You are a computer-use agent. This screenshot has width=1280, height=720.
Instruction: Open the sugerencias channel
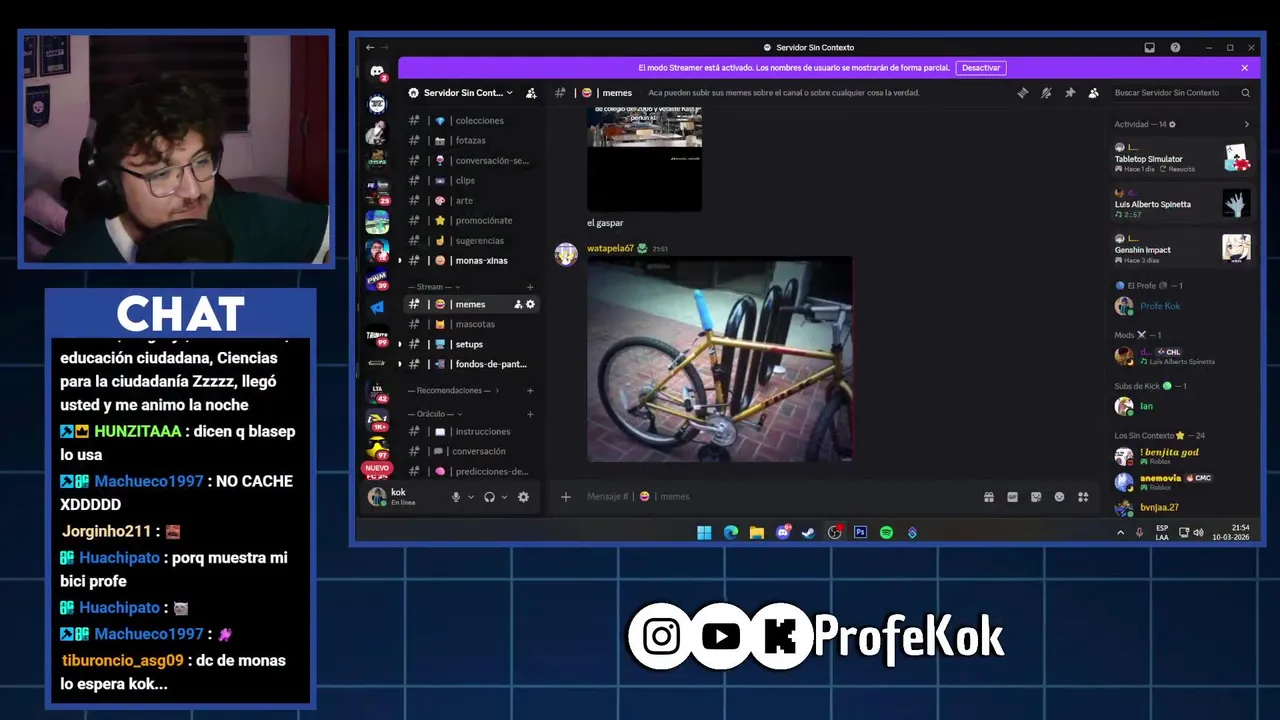(x=470, y=241)
